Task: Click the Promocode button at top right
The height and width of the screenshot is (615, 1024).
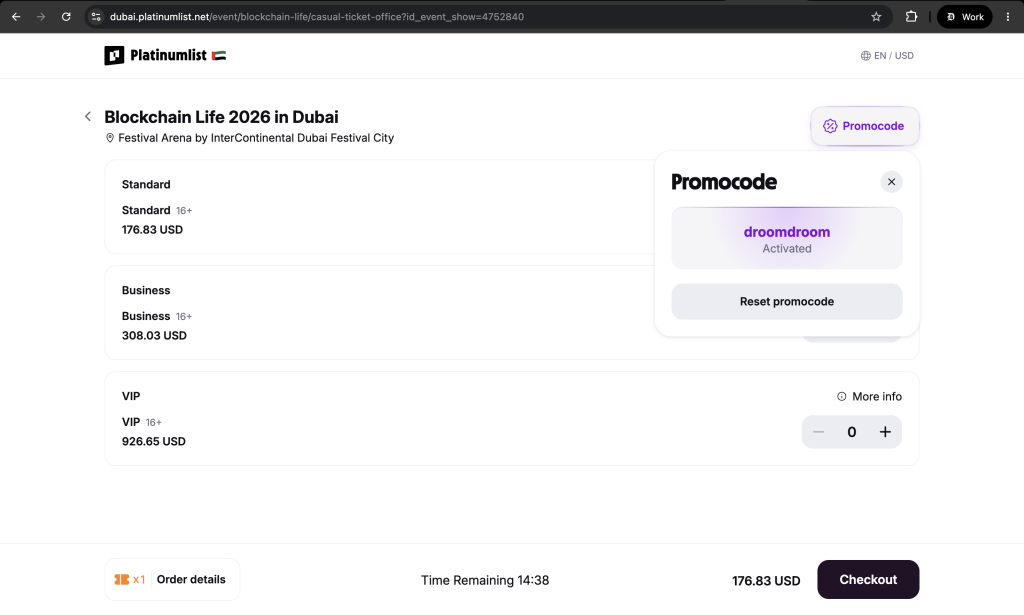Action: [865, 126]
